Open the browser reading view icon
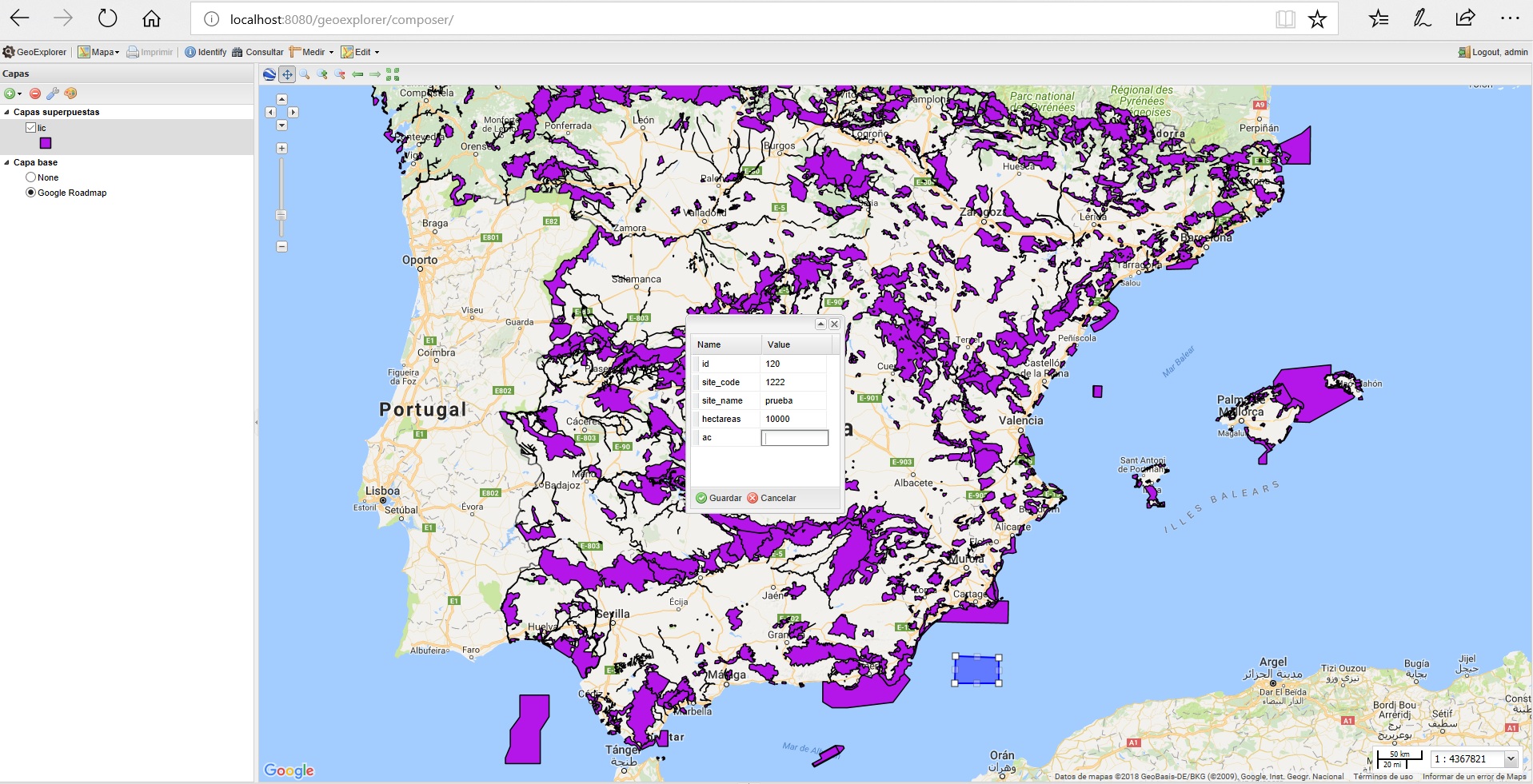 [x=1285, y=19]
